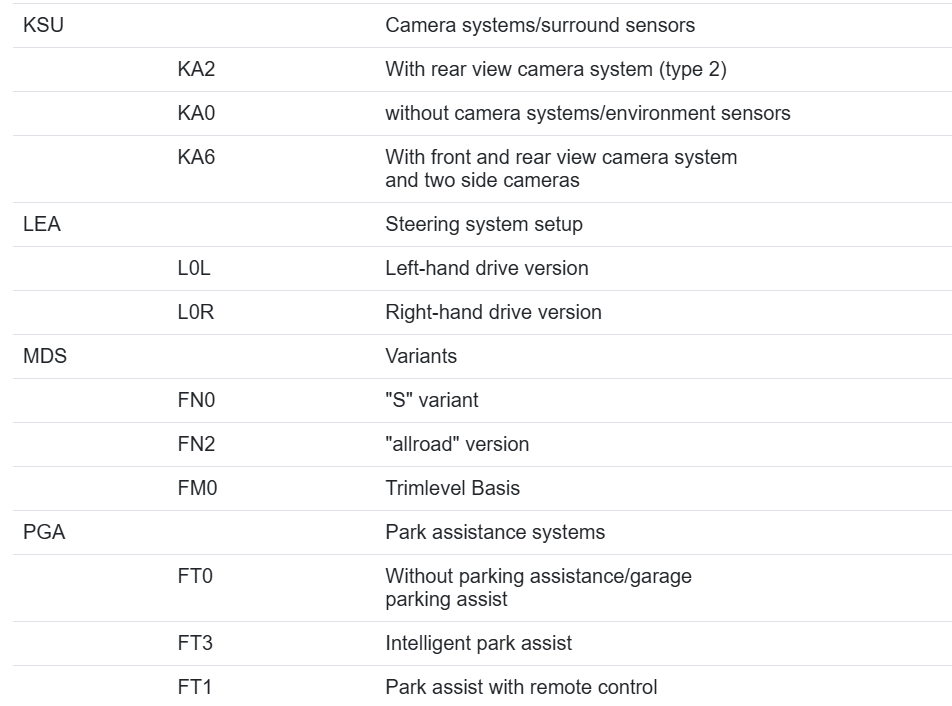This screenshot has height=706, width=952.
Task: Select the FN0 option code
Action: (x=196, y=401)
